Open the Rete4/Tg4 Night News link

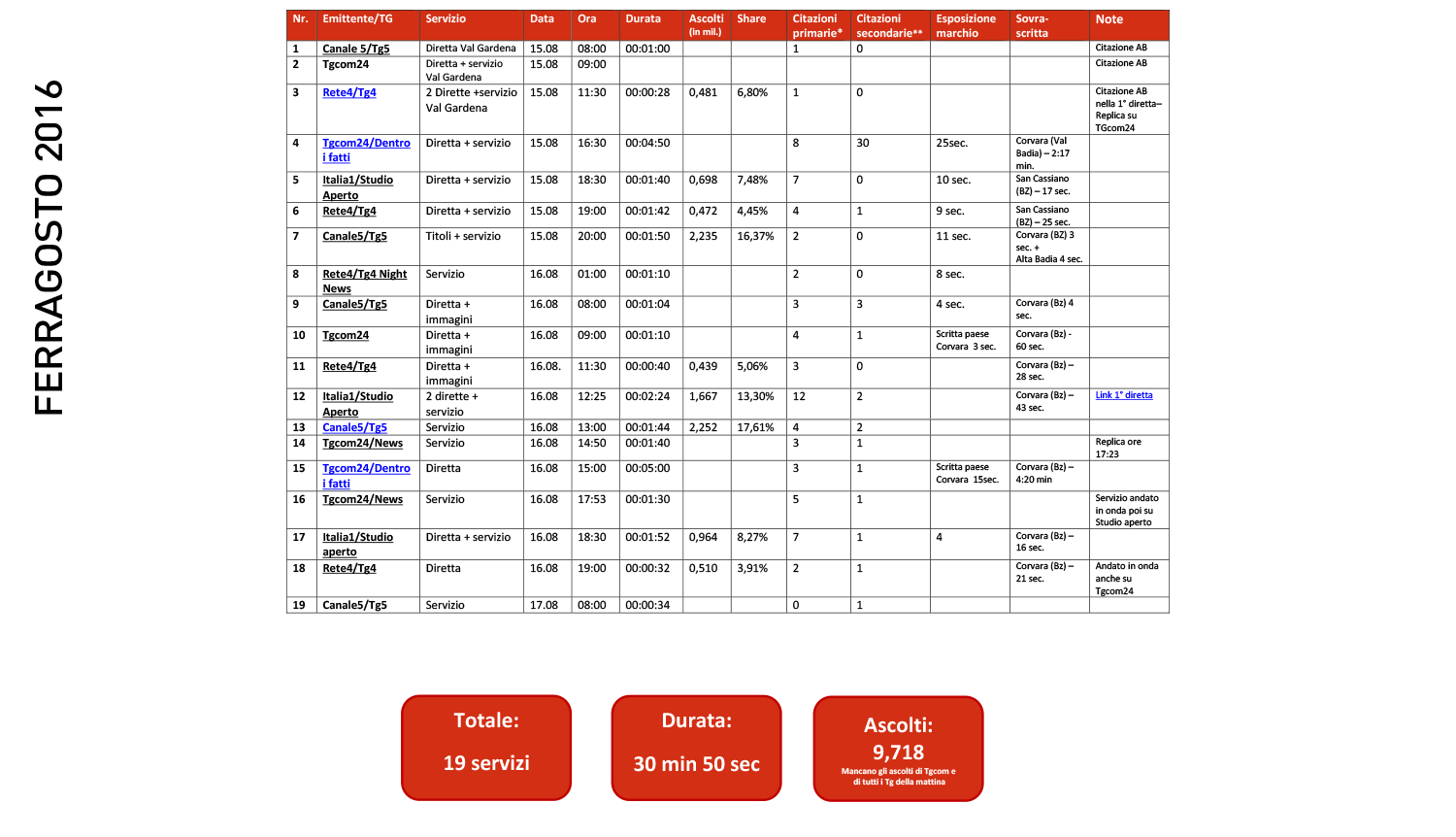coord(364,282)
